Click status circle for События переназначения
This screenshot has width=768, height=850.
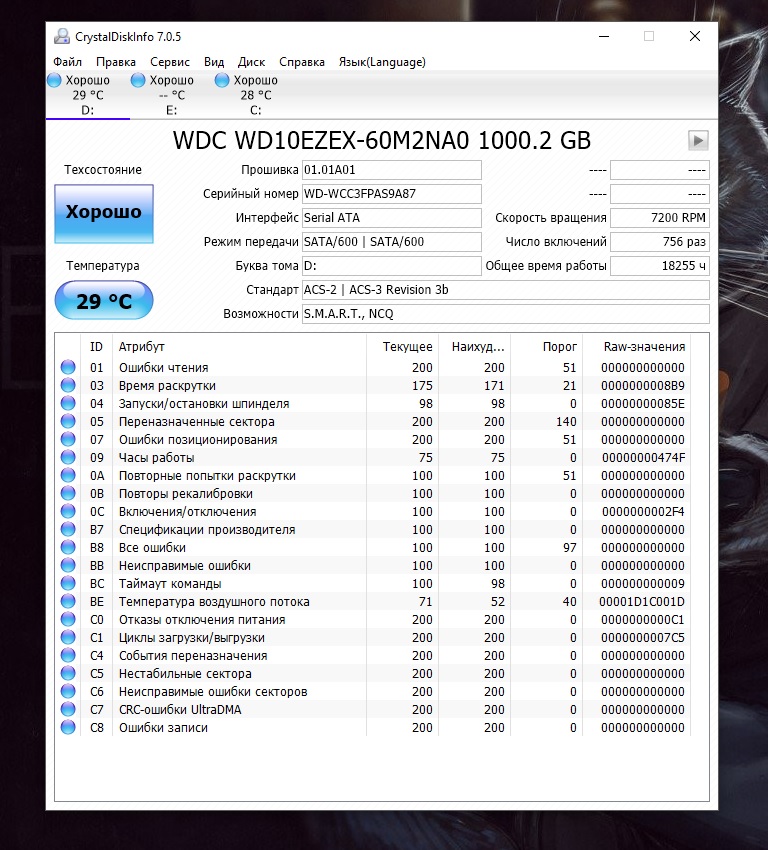(x=68, y=655)
